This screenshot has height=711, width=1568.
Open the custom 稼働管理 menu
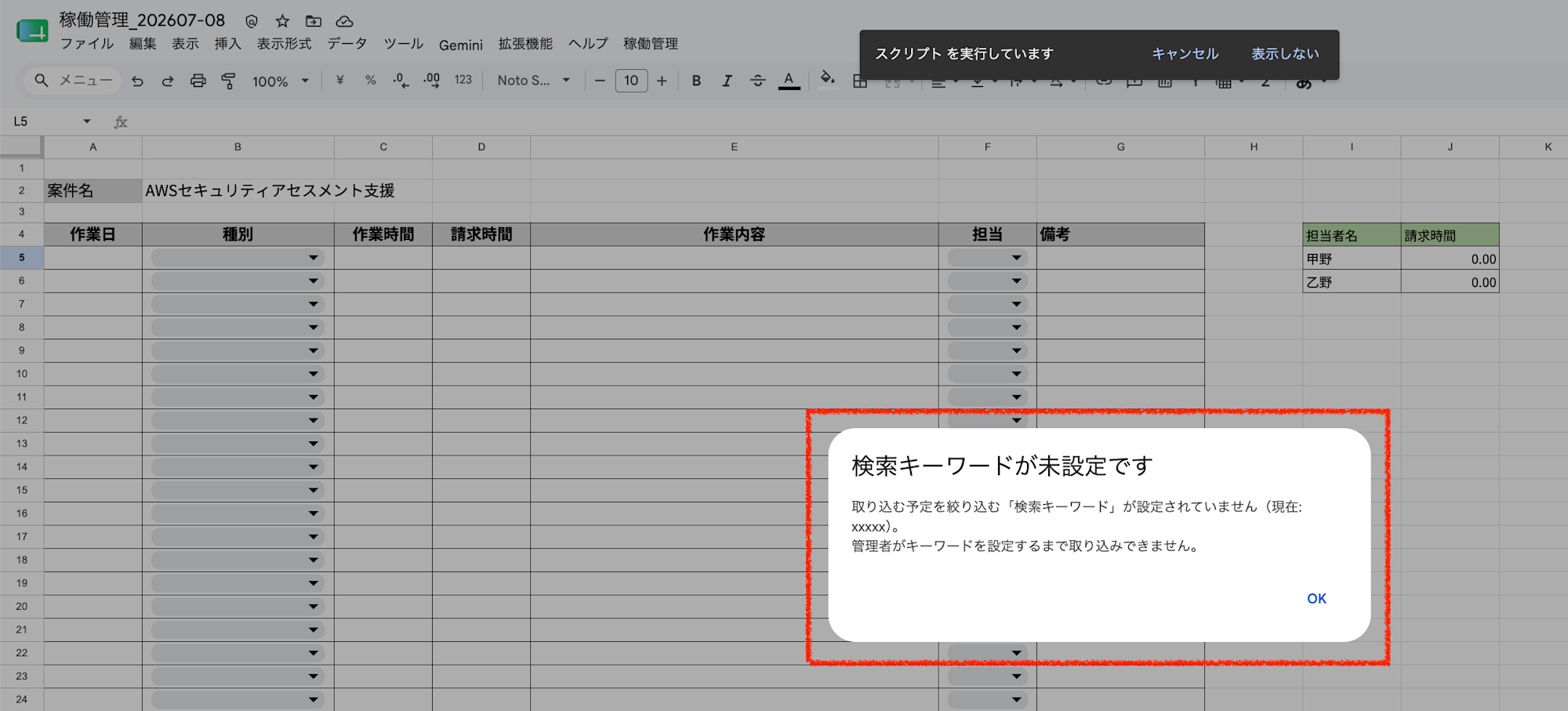[x=651, y=44]
